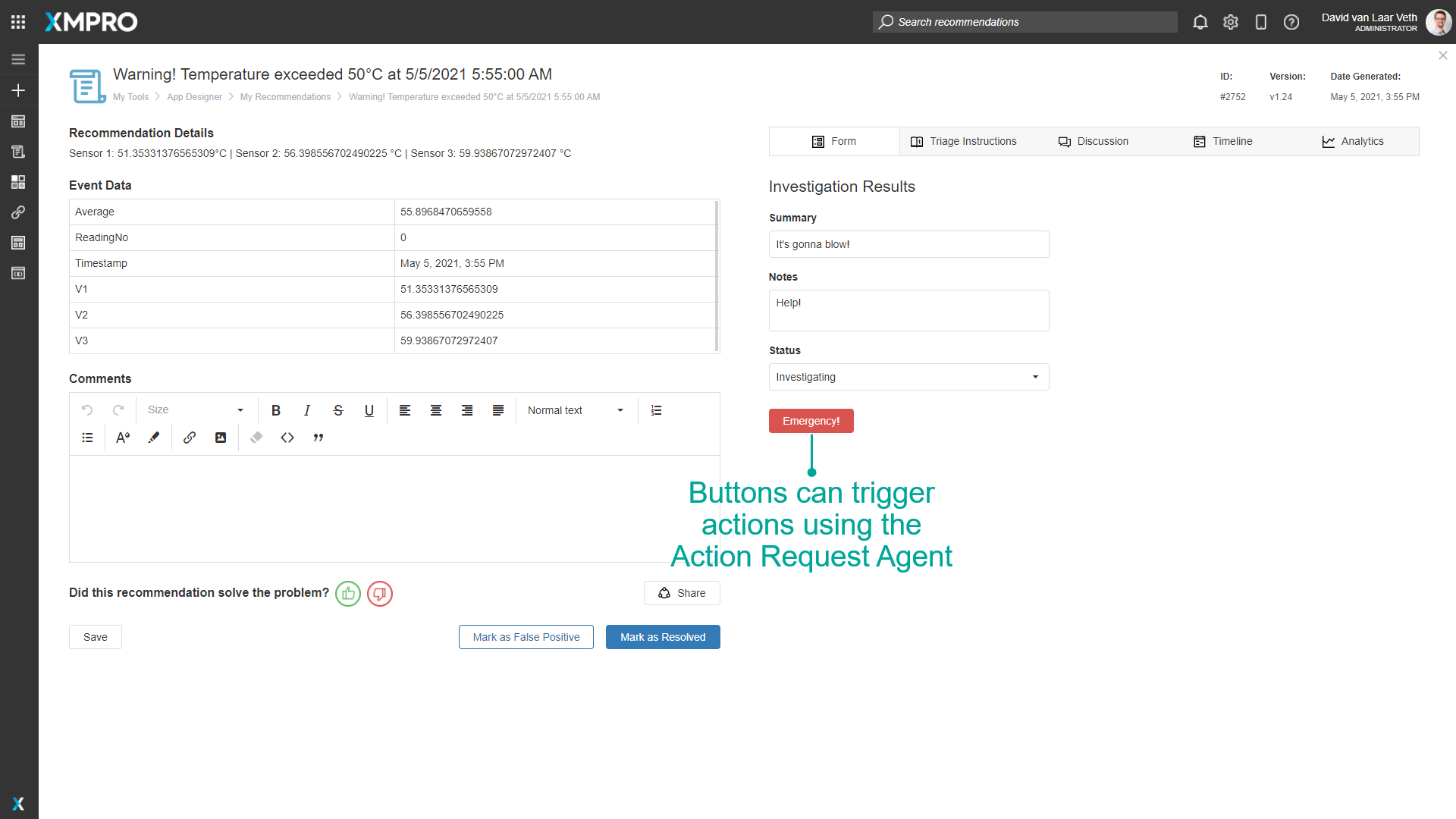
Task: Give a thumbs down to the recommendation
Action: [x=379, y=594]
